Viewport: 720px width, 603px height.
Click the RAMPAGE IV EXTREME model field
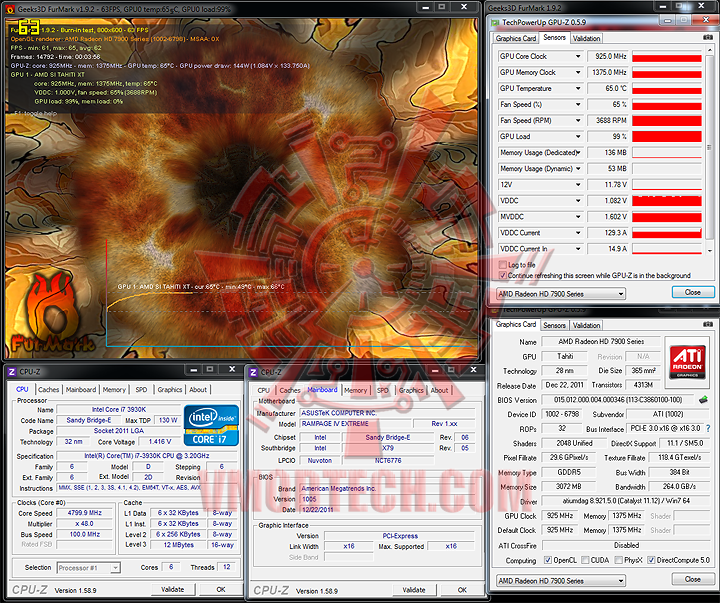[x=354, y=423]
